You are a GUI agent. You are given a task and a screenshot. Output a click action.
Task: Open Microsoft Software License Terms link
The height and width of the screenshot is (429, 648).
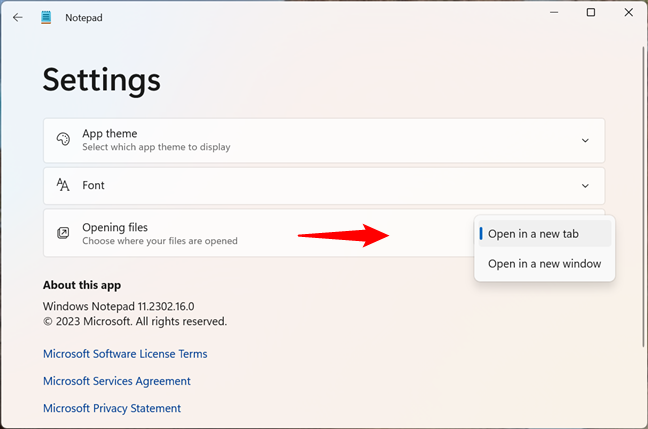[125, 354]
